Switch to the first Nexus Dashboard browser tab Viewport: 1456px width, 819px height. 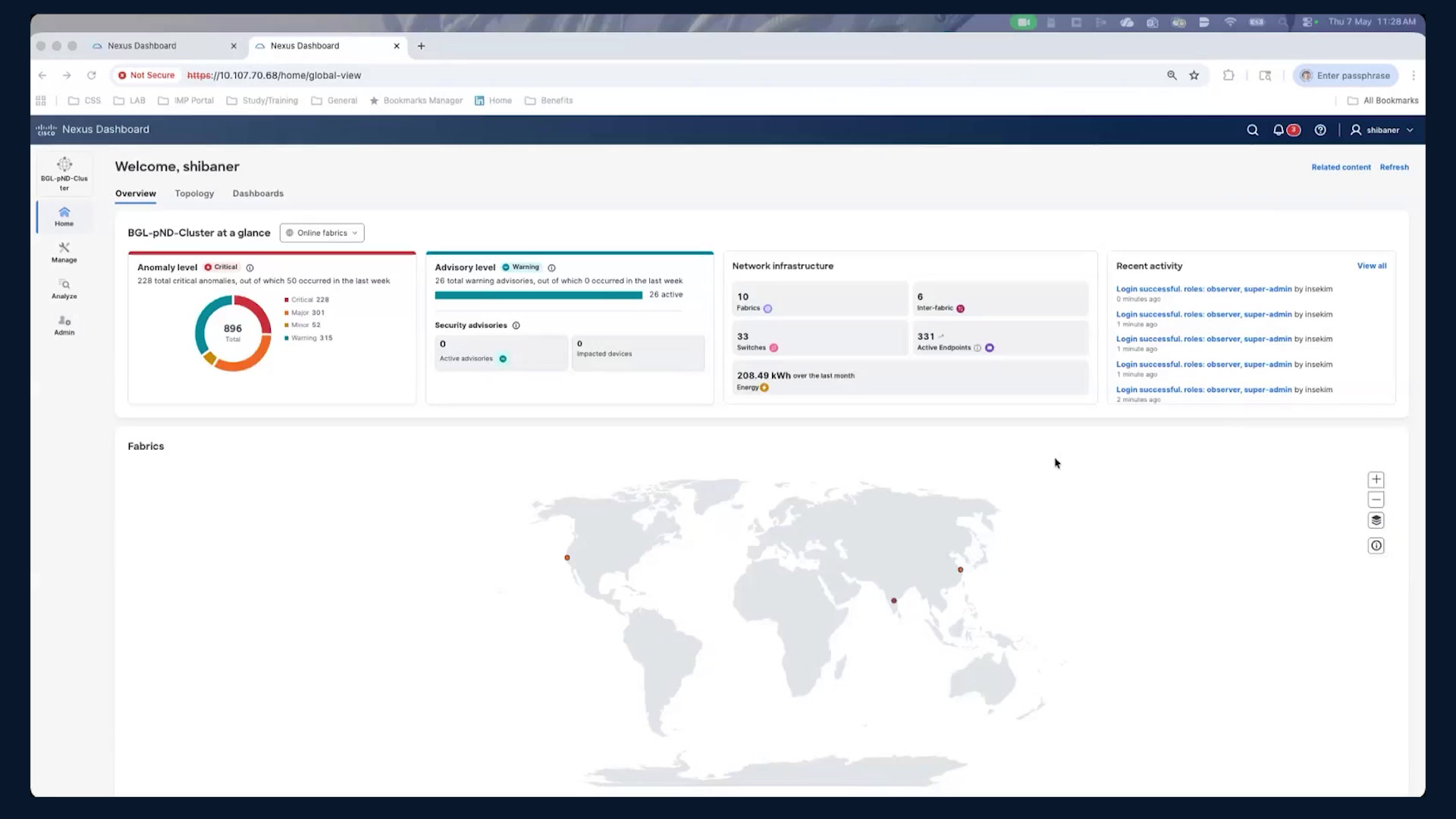[165, 45]
